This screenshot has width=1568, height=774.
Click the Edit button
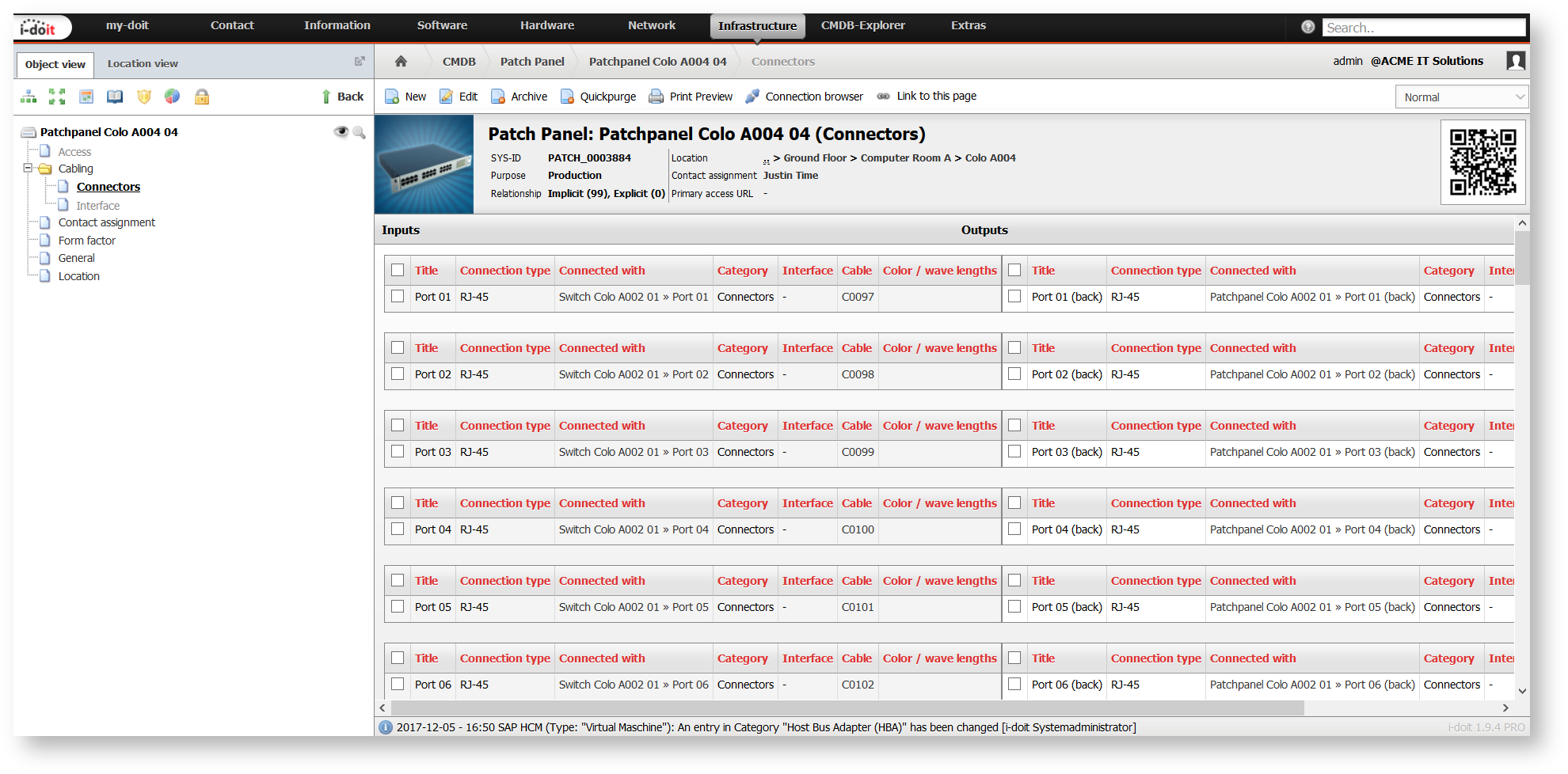pos(459,97)
